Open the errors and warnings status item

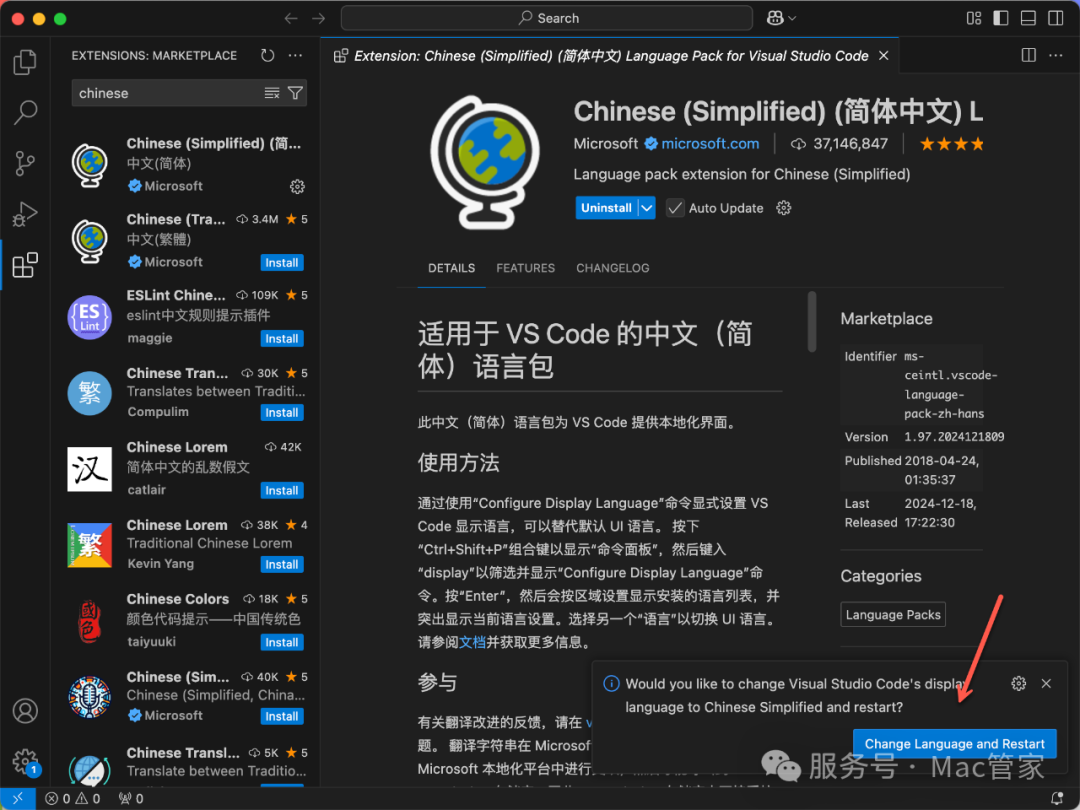pos(73,798)
